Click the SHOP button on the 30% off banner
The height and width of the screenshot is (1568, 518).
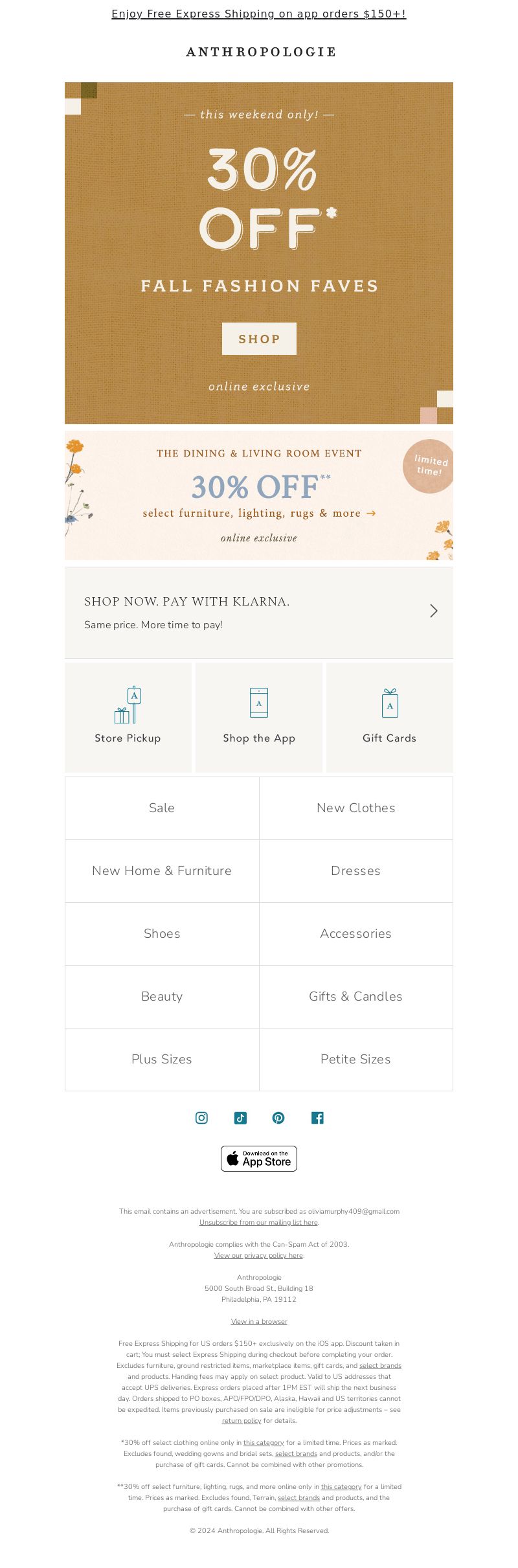tap(259, 339)
